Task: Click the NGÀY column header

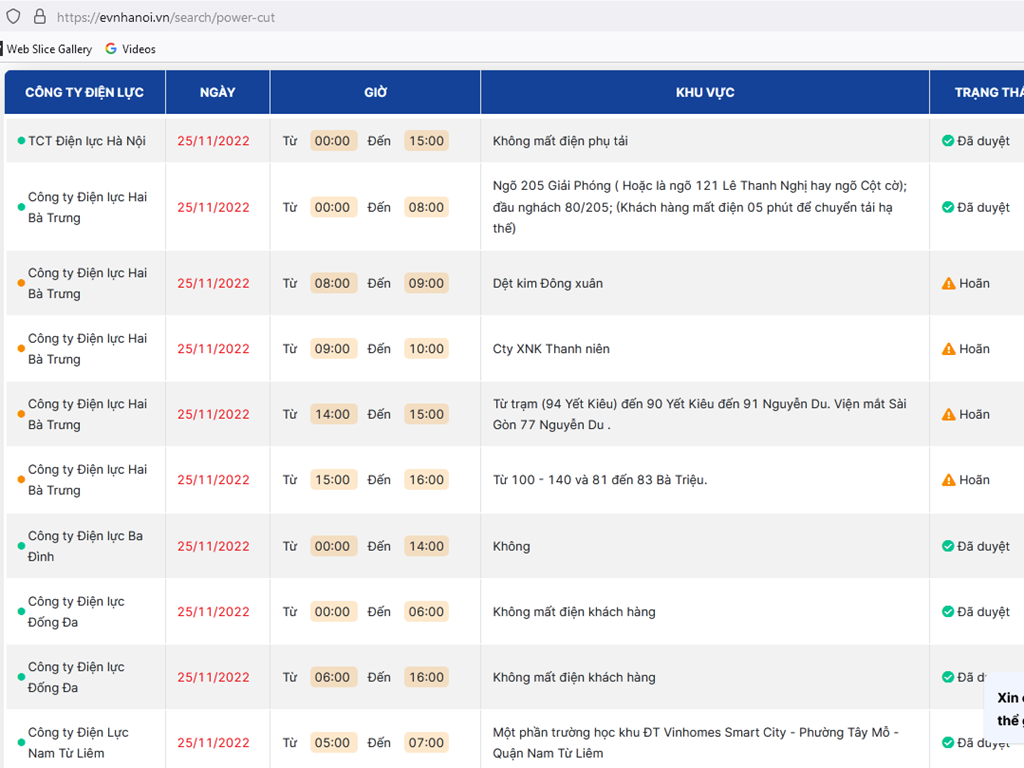Action: pyautogui.click(x=217, y=92)
